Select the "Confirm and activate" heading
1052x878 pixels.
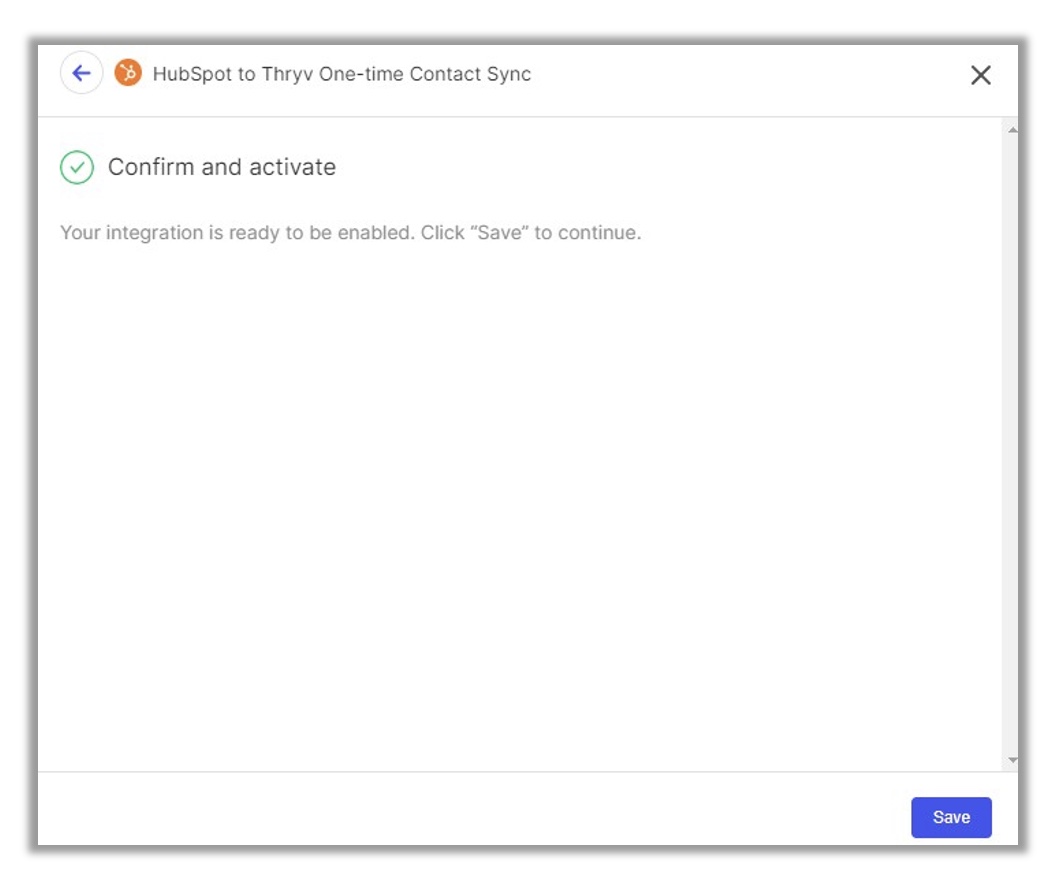[222, 167]
